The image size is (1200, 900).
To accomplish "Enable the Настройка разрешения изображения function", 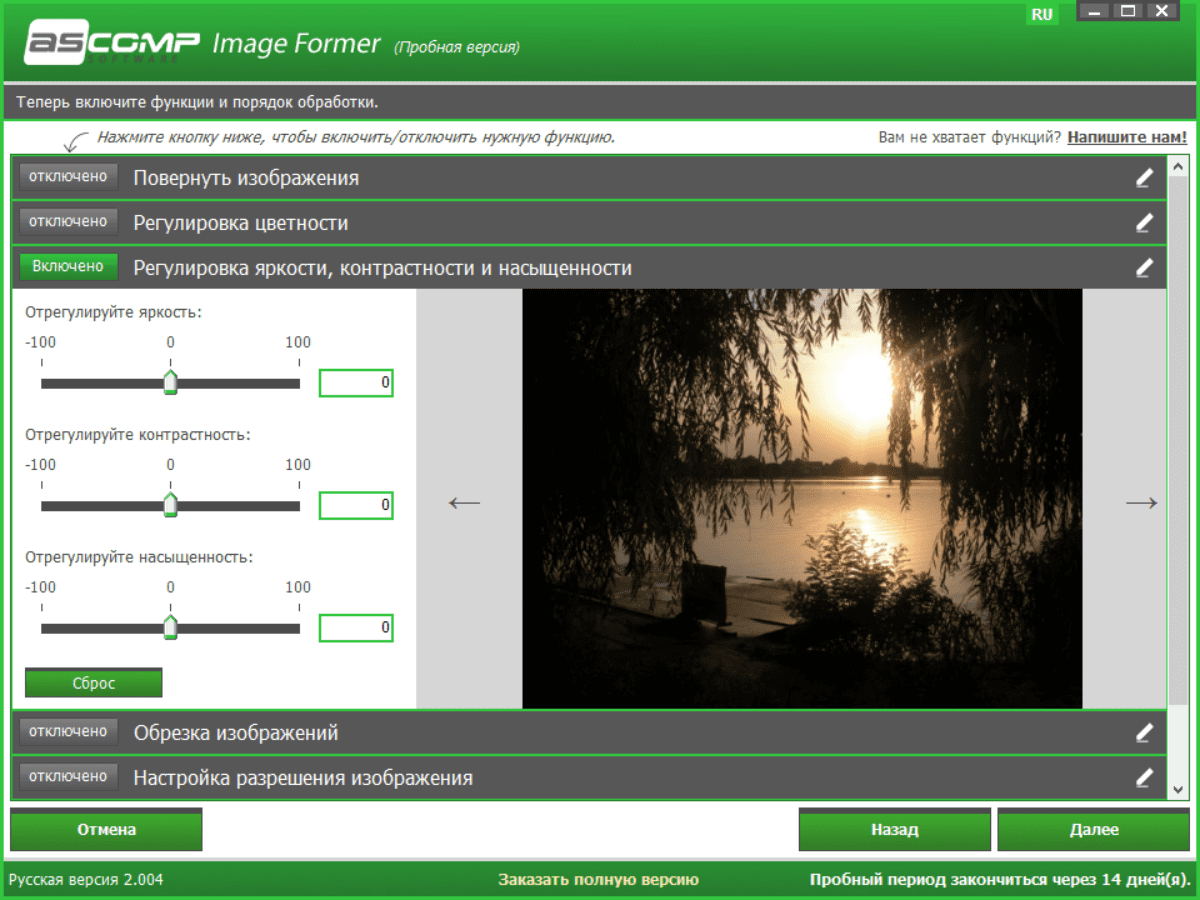I will (68, 777).
